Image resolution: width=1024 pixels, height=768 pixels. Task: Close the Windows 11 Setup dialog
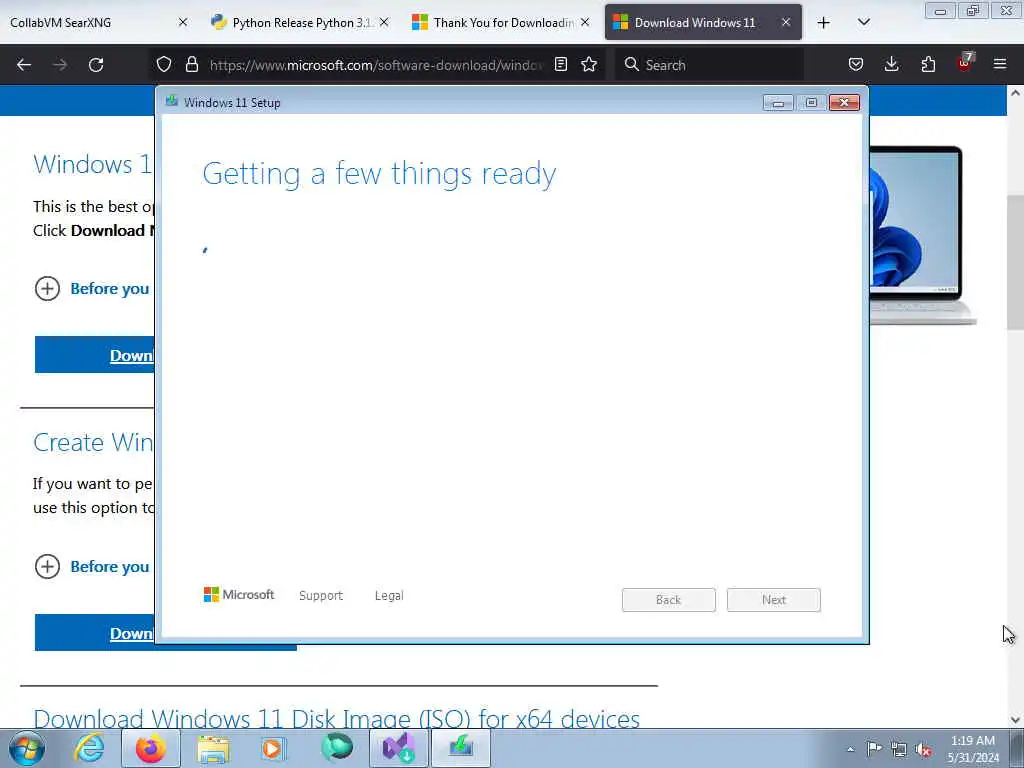click(844, 103)
